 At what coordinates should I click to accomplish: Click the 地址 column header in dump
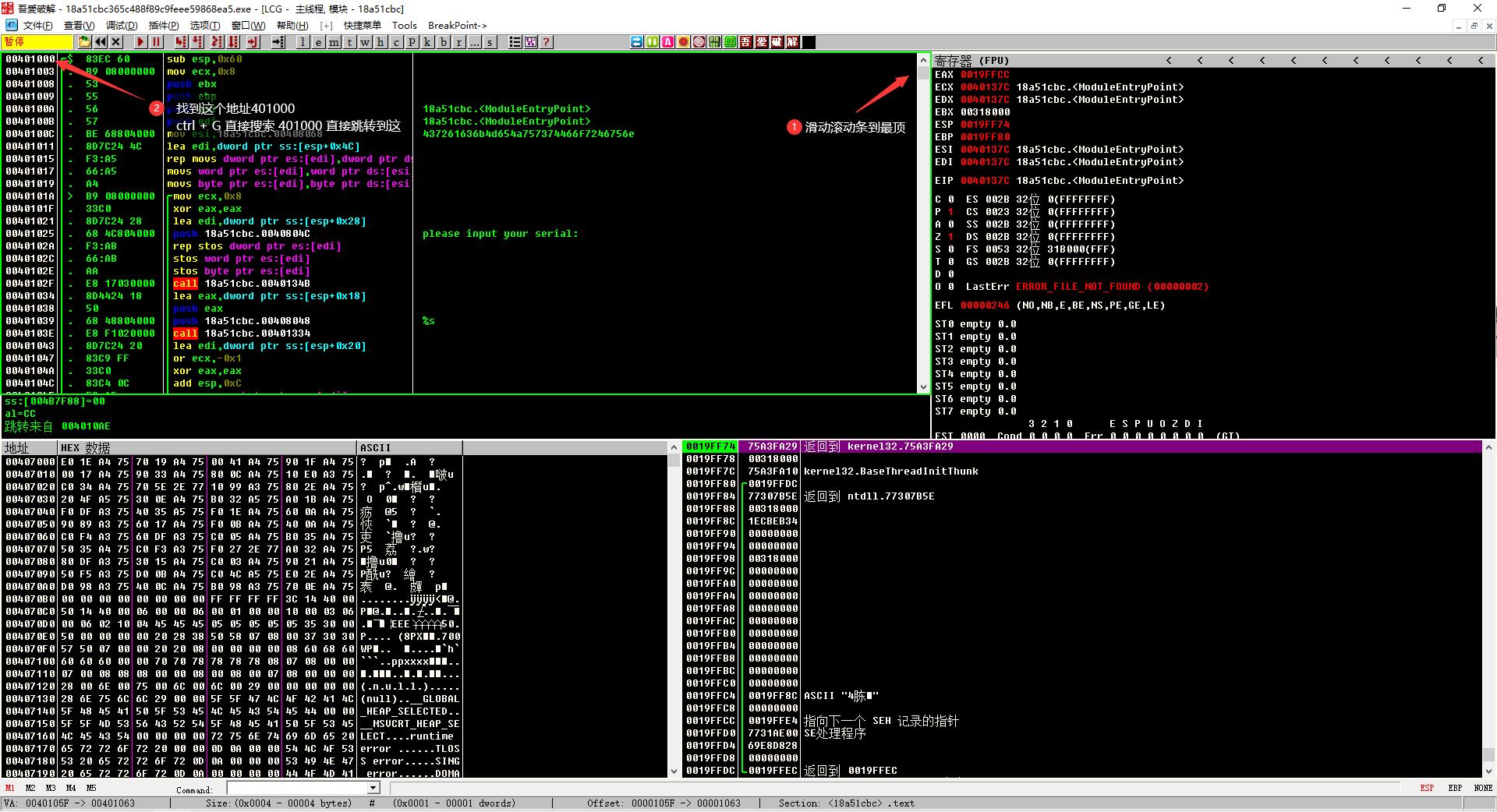tap(30, 447)
